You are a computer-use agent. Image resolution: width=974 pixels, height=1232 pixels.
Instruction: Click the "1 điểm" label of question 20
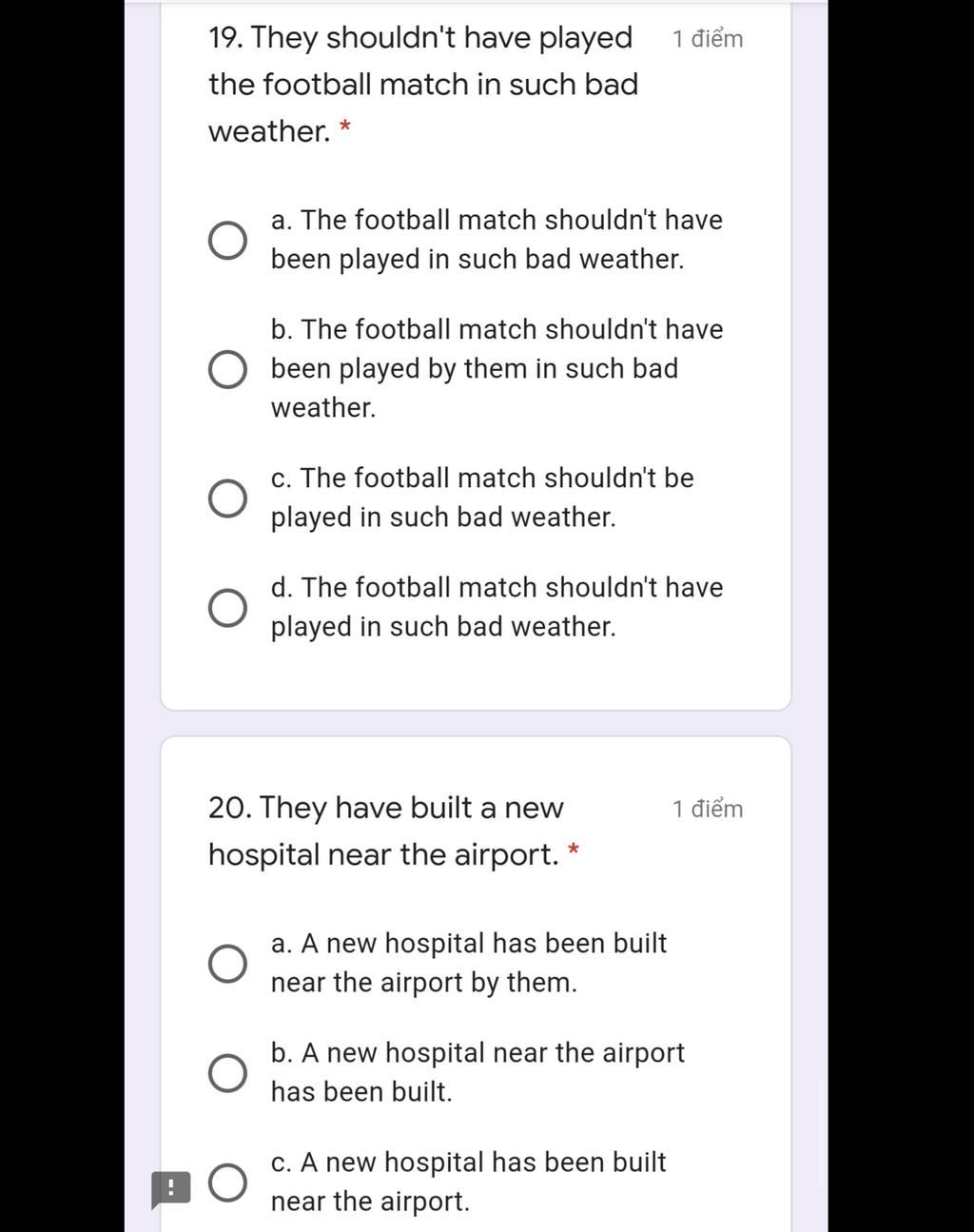[707, 809]
